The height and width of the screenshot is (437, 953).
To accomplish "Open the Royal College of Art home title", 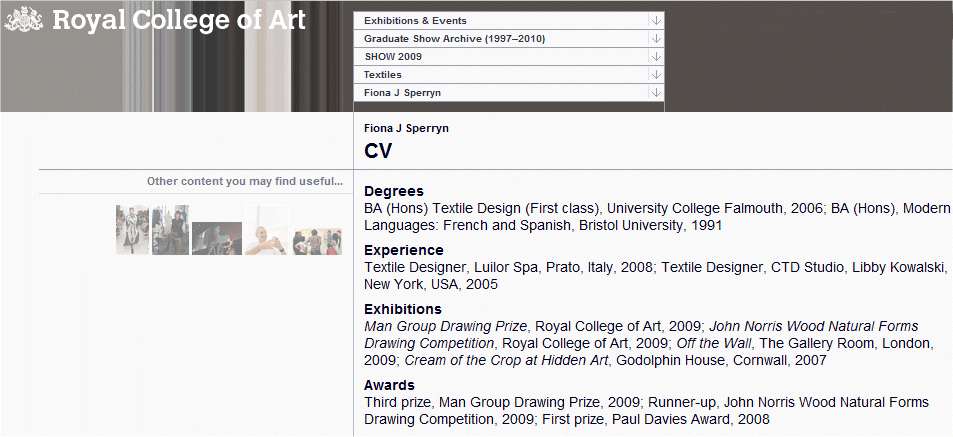I will [x=179, y=20].
